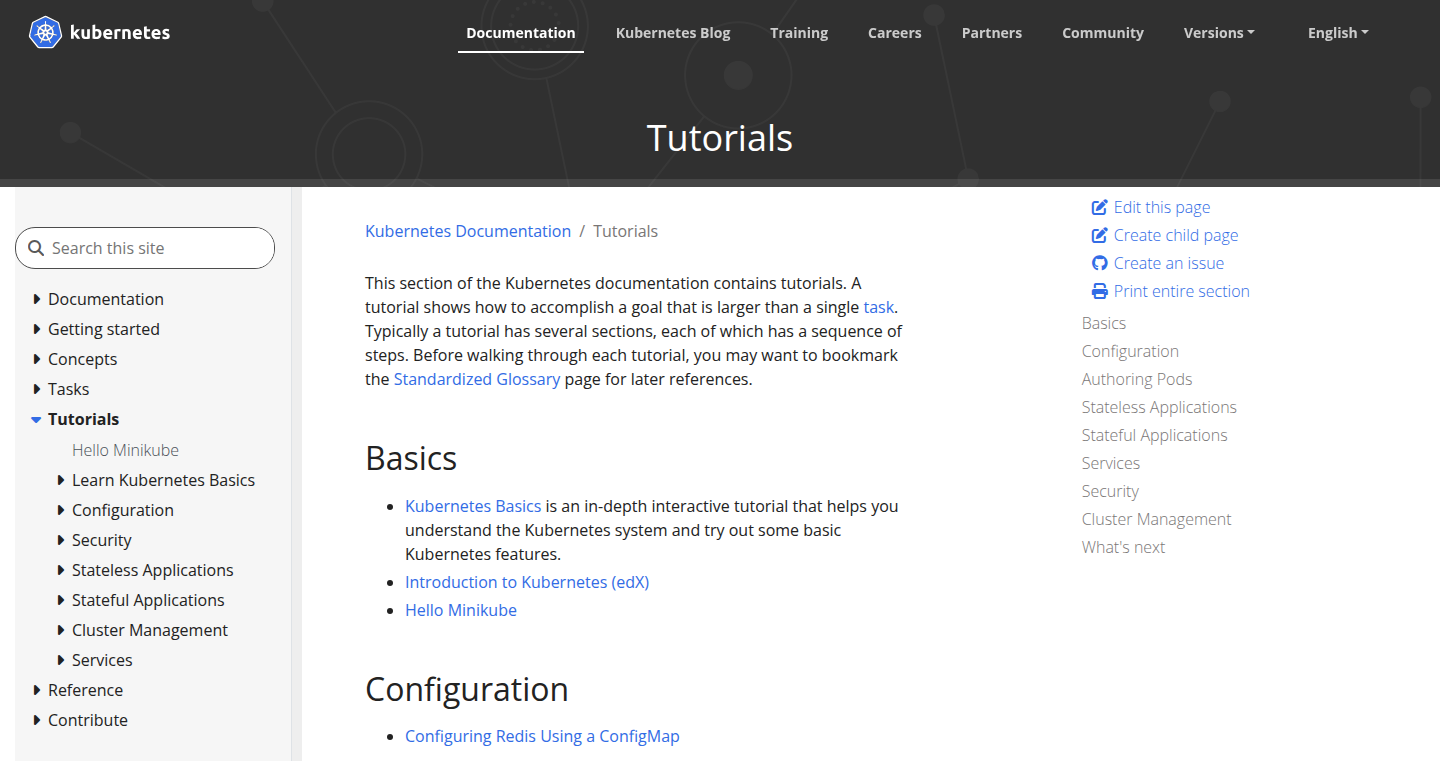
Task: Click the GitHub icon beside Create an issue
Action: coord(1099,263)
